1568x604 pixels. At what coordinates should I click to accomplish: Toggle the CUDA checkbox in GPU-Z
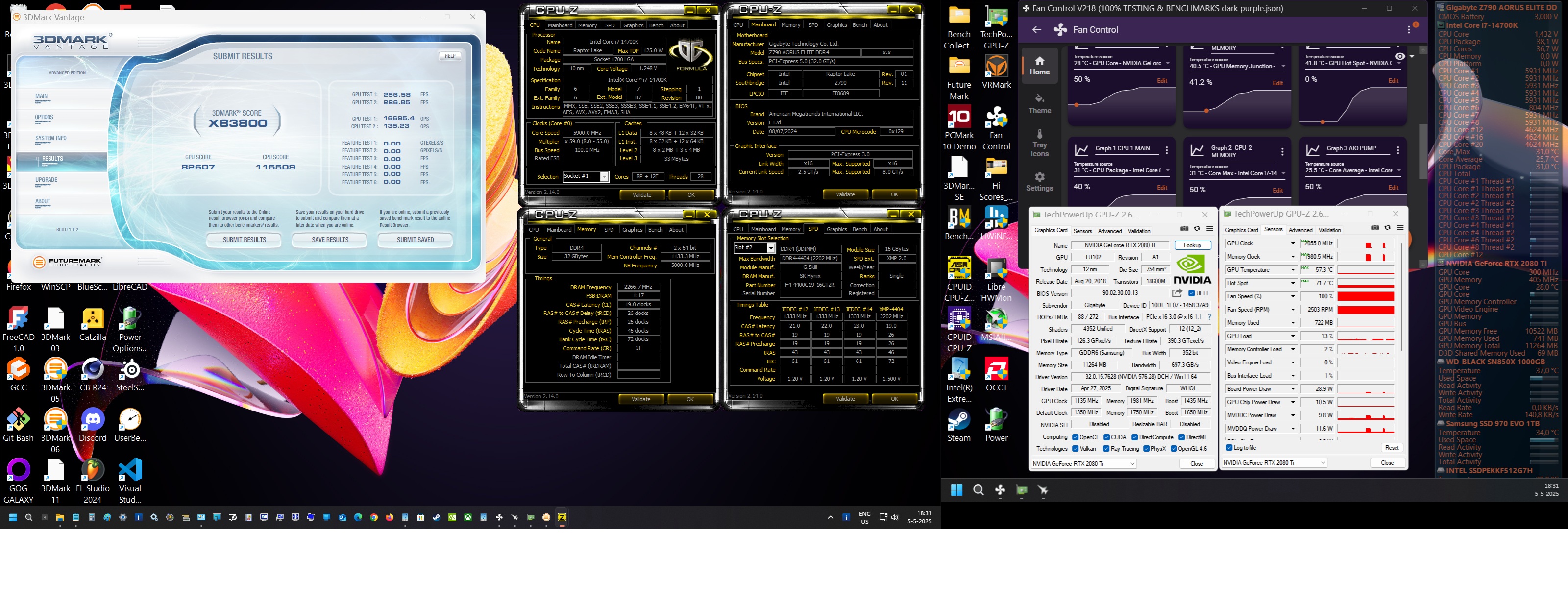(x=1106, y=437)
